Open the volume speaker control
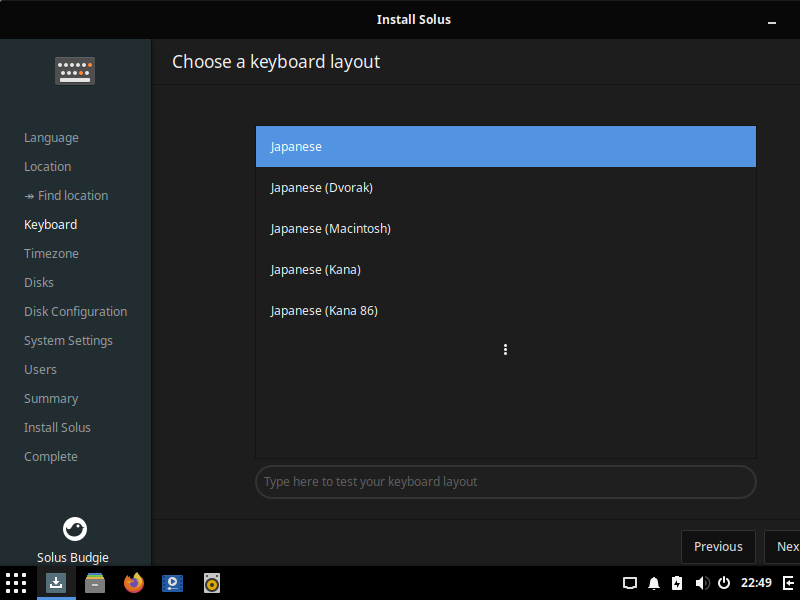The height and width of the screenshot is (600, 800). (x=702, y=583)
